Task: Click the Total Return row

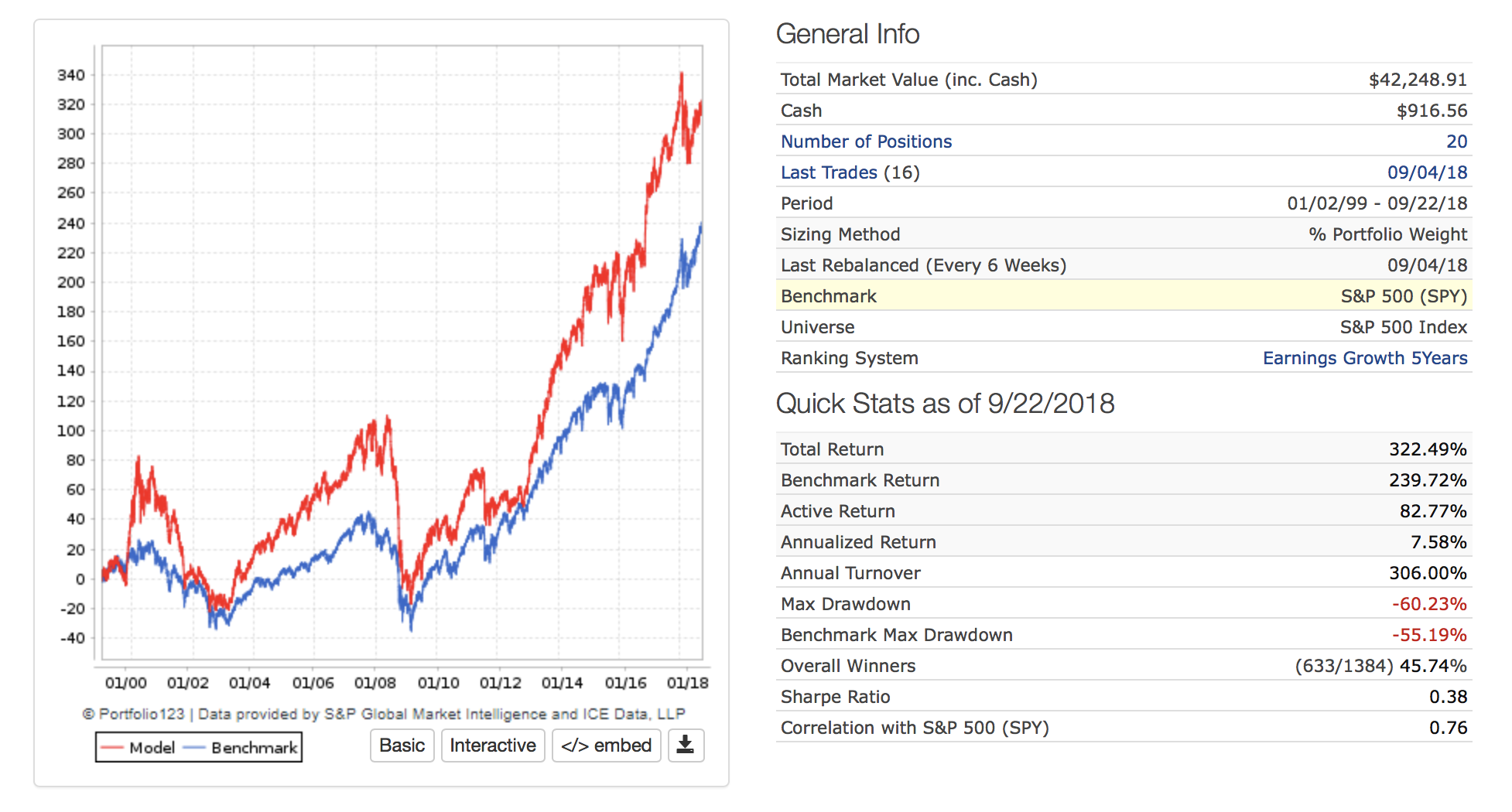Action: pyautogui.click(x=1123, y=449)
